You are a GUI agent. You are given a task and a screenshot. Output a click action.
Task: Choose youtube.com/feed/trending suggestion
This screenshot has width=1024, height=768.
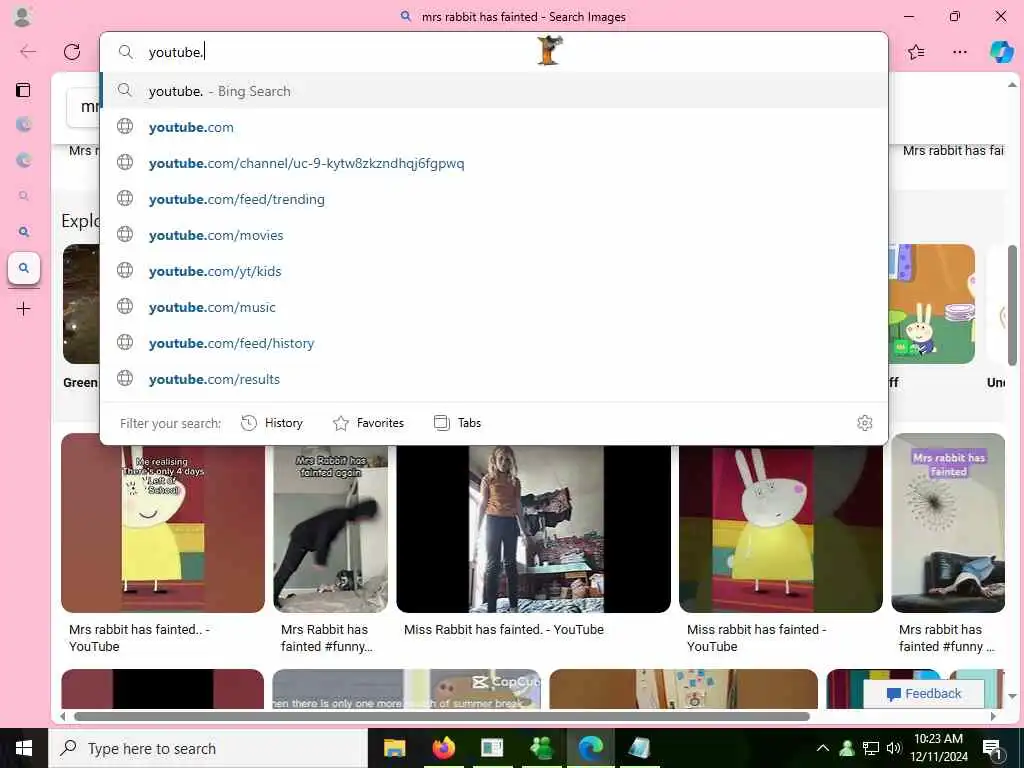coord(494,199)
